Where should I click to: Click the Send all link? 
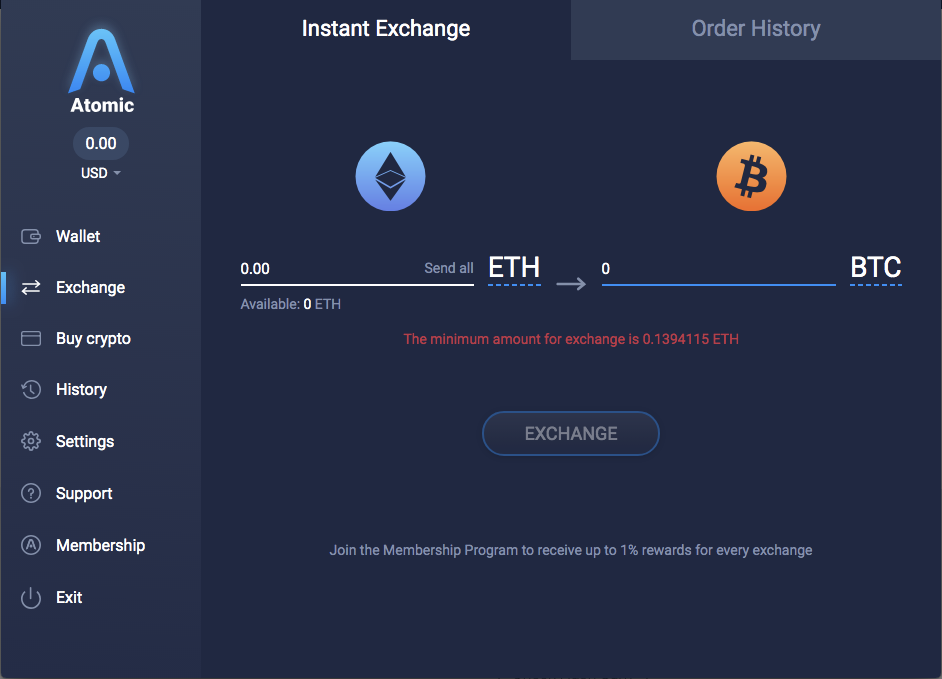tap(448, 268)
